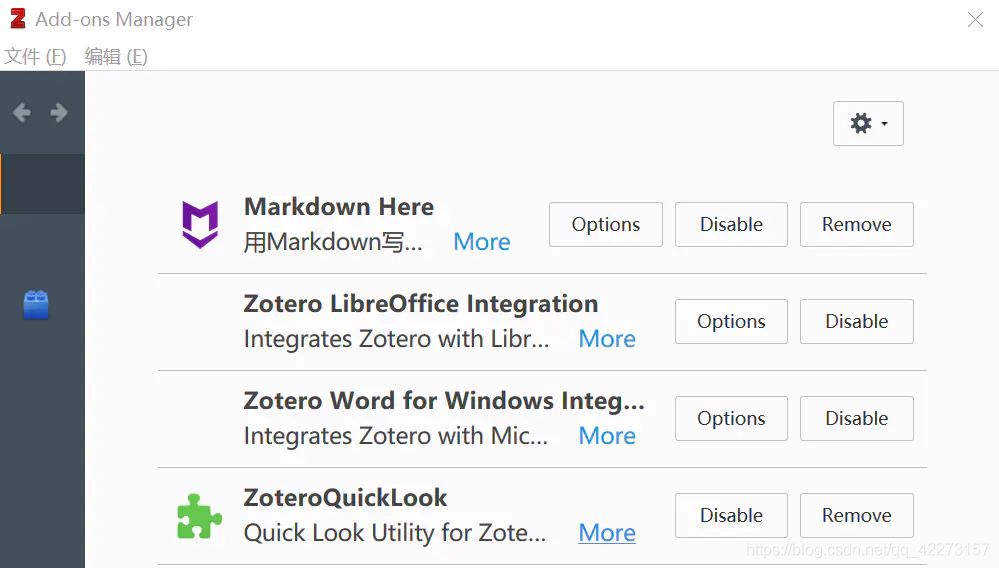999x568 pixels.
Task: Disable Zotero Word for Windows Integration
Action: [856, 419]
